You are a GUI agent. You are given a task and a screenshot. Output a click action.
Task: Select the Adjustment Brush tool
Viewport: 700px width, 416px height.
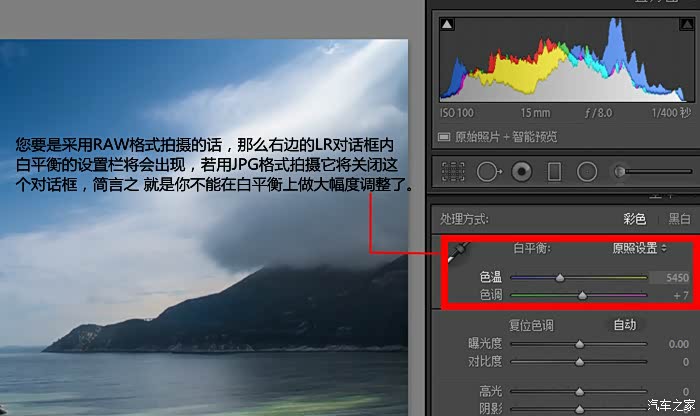point(653,171)
